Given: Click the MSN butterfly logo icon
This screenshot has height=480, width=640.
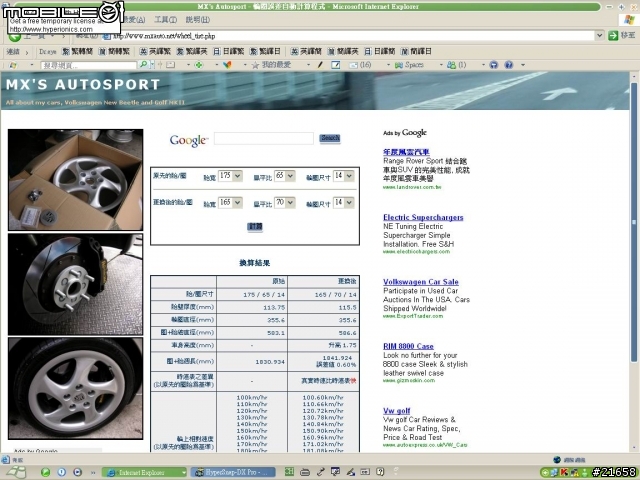Looking at the screenshot, I should (x=227, y=65).
